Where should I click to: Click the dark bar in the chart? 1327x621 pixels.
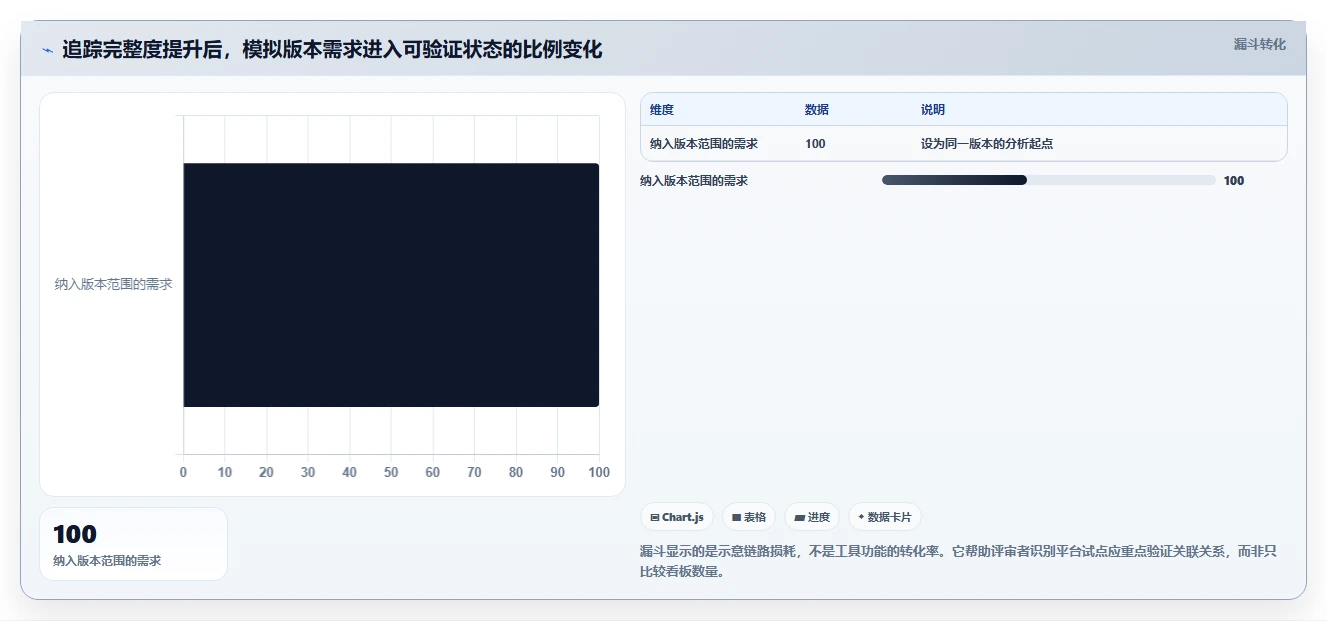pyautogui.click(x=391, y=285)
